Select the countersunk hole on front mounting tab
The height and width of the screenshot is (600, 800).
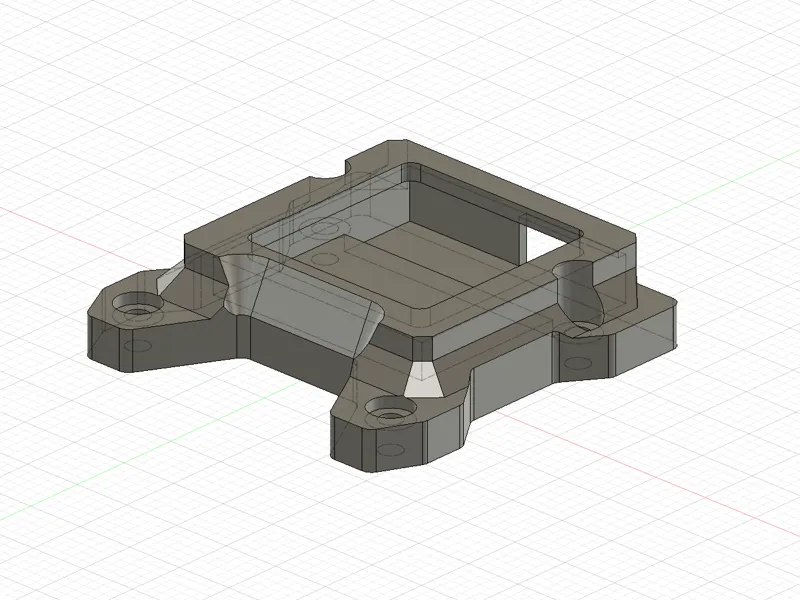[x=390, y=410]
